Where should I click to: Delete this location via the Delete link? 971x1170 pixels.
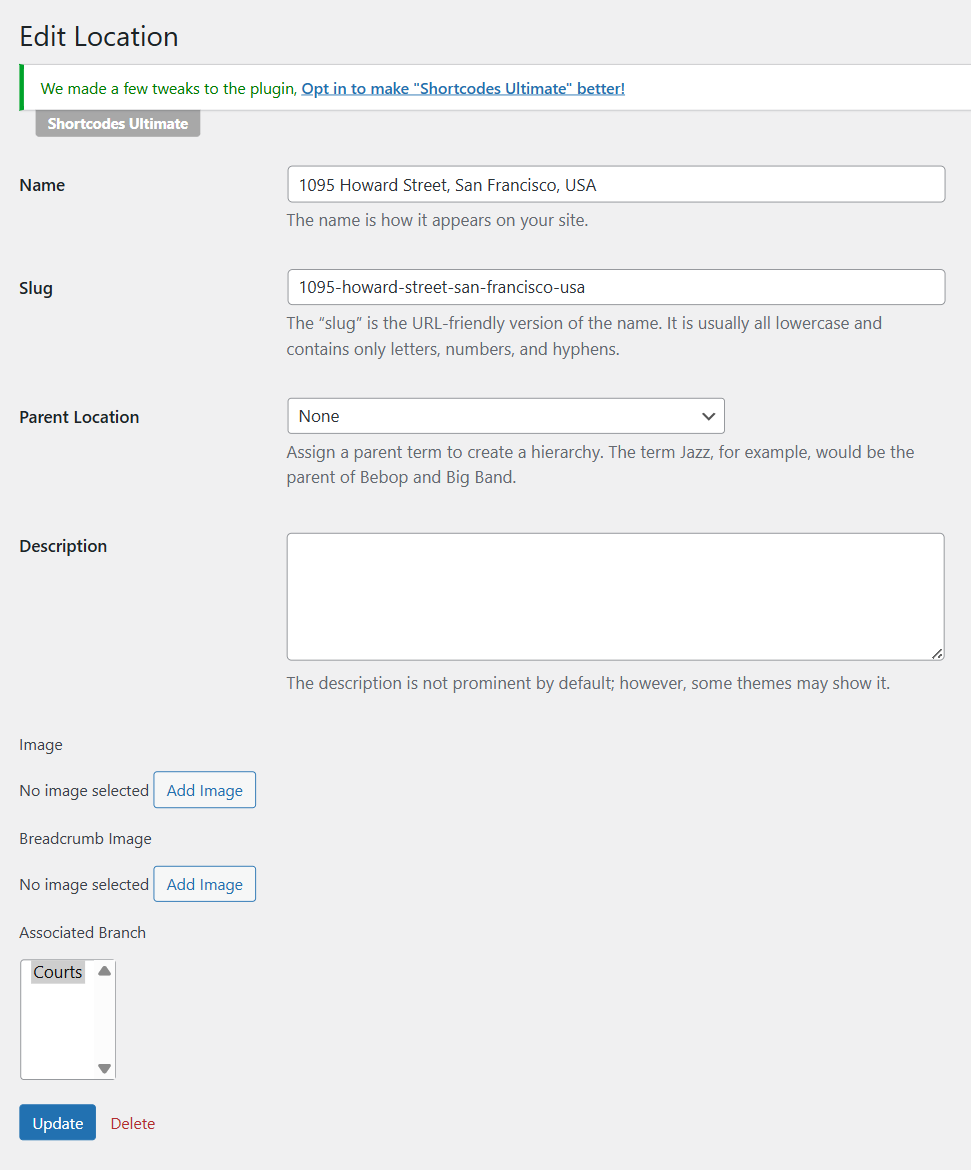pyautogui.click(x=133, y=1123)
